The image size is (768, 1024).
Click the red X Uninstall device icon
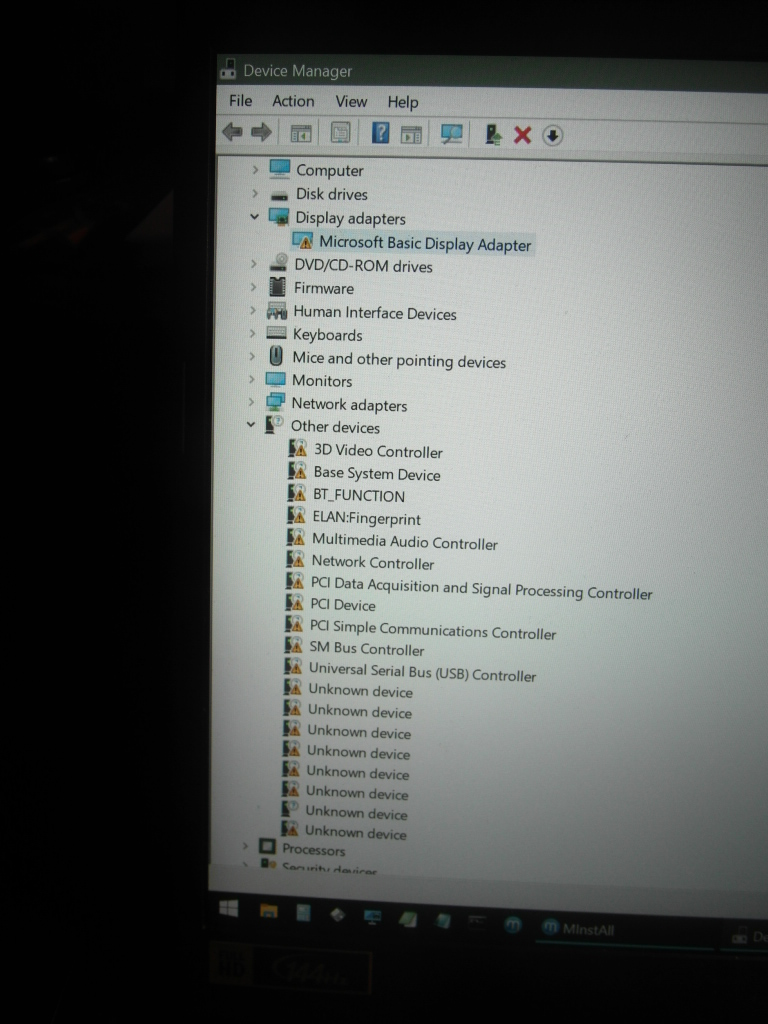pos(522,135)
